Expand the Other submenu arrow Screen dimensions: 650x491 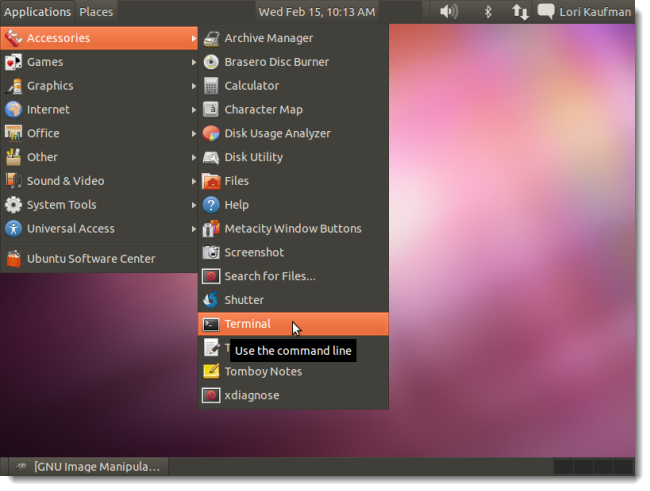[x=194, y=158]
